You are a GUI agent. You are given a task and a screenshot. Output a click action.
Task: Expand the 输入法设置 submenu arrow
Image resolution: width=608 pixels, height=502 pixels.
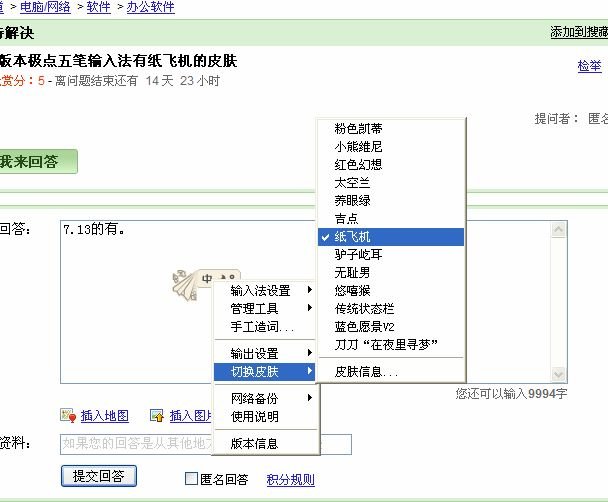(310, 290)
